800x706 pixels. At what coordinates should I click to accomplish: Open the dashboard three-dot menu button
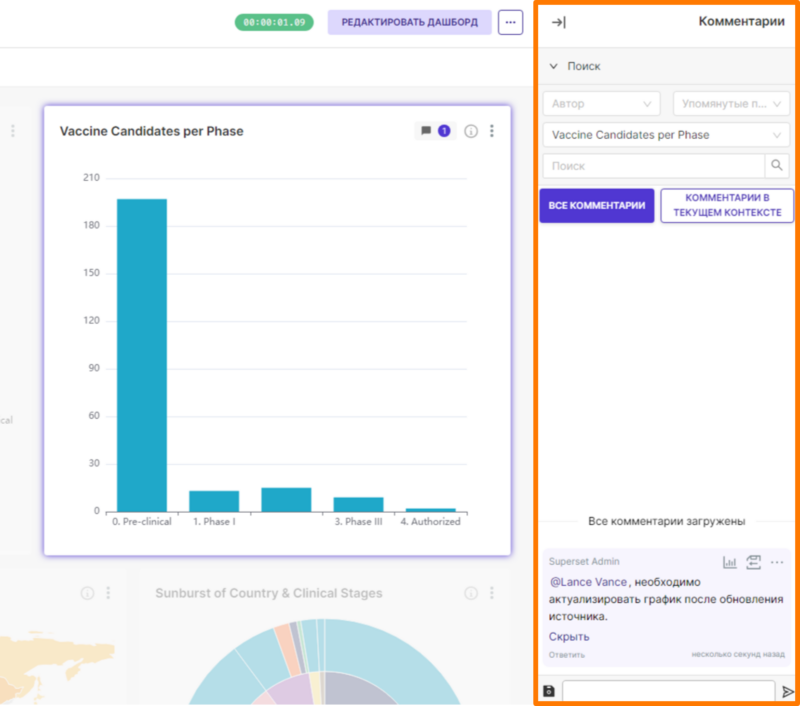click(x=510, y=22)
